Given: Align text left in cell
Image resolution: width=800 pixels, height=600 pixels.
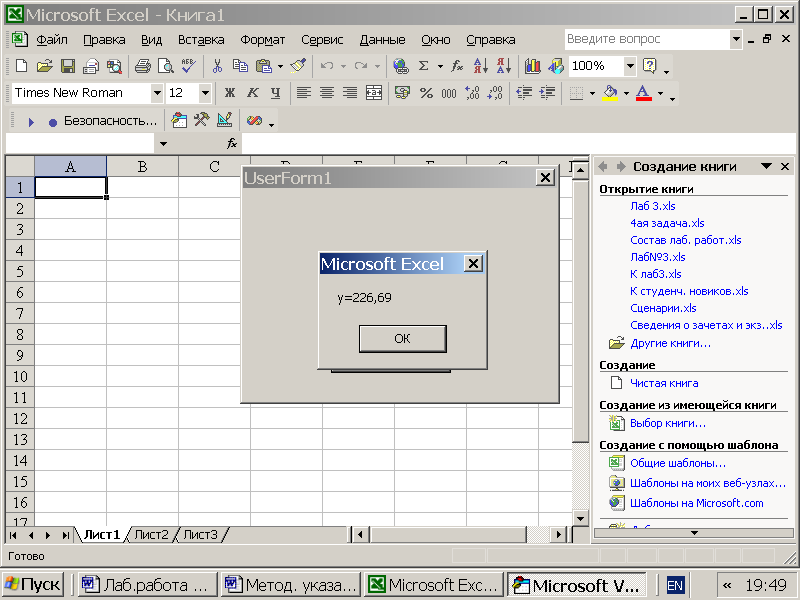Looking at the screenshot, I should pos(304,93).
